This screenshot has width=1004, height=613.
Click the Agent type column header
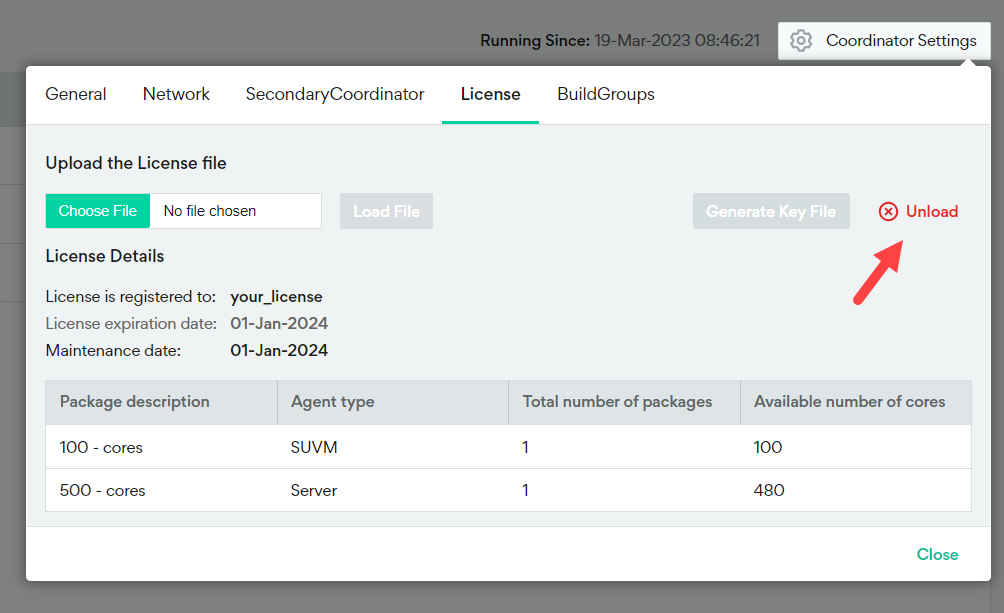pos(333,402)
